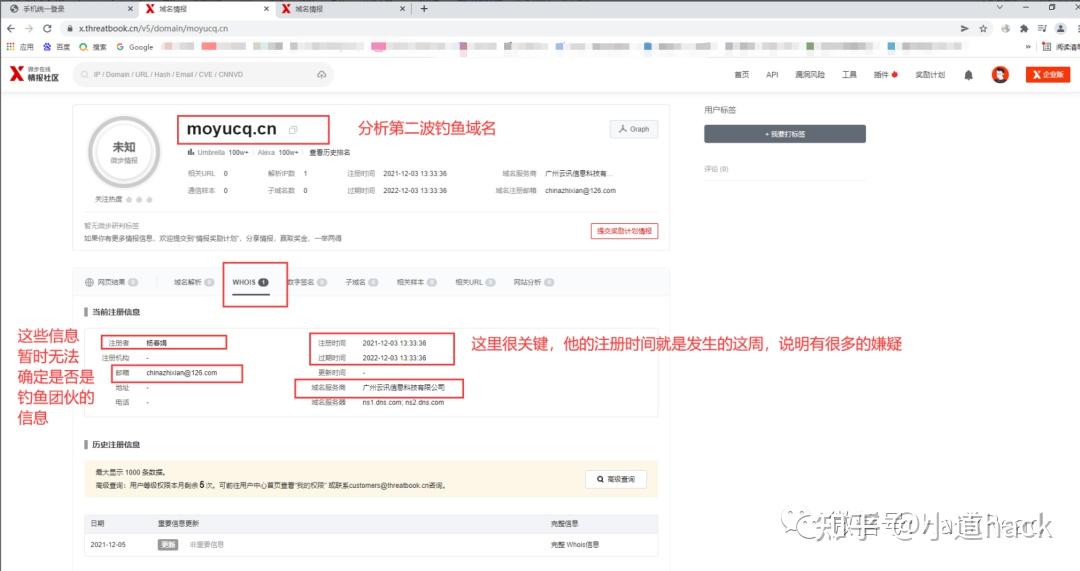Click the 提交奖励计划情报 button
The width and height of the screenshot is (1080, 571).
point(624,231)
